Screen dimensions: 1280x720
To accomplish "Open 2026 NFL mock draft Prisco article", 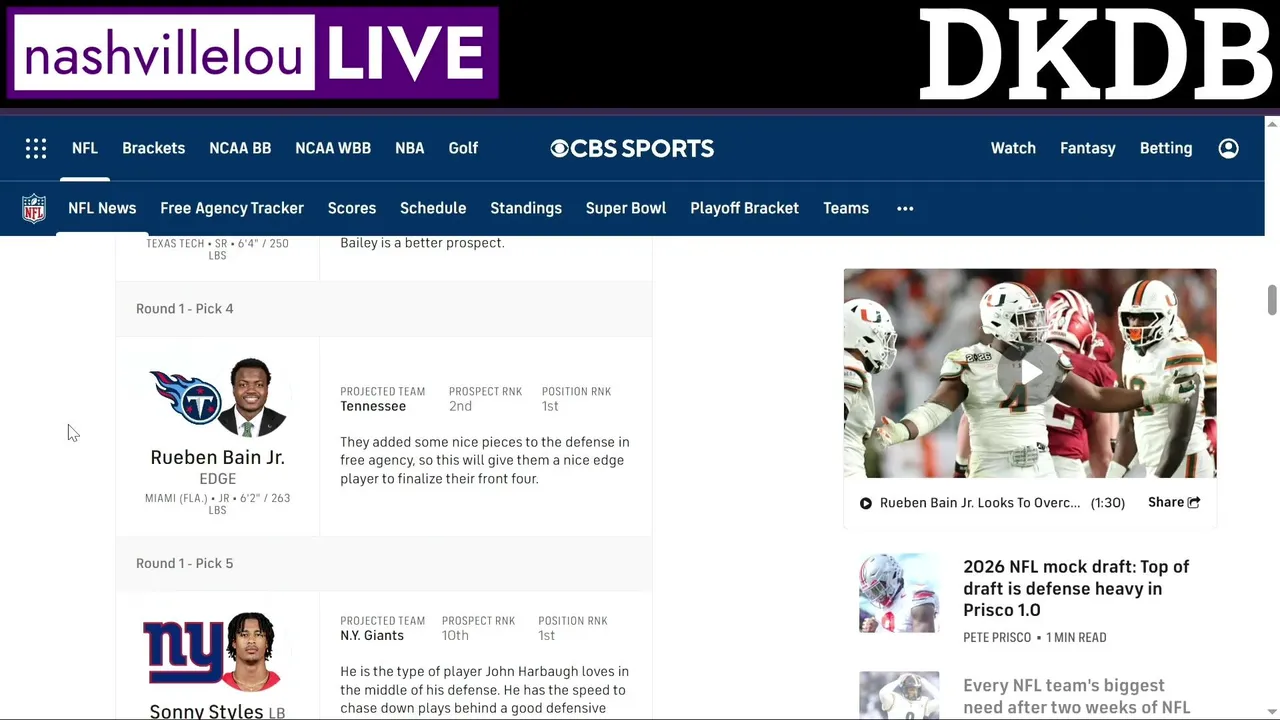I will pyautogui.click(x=1076, y=588).
